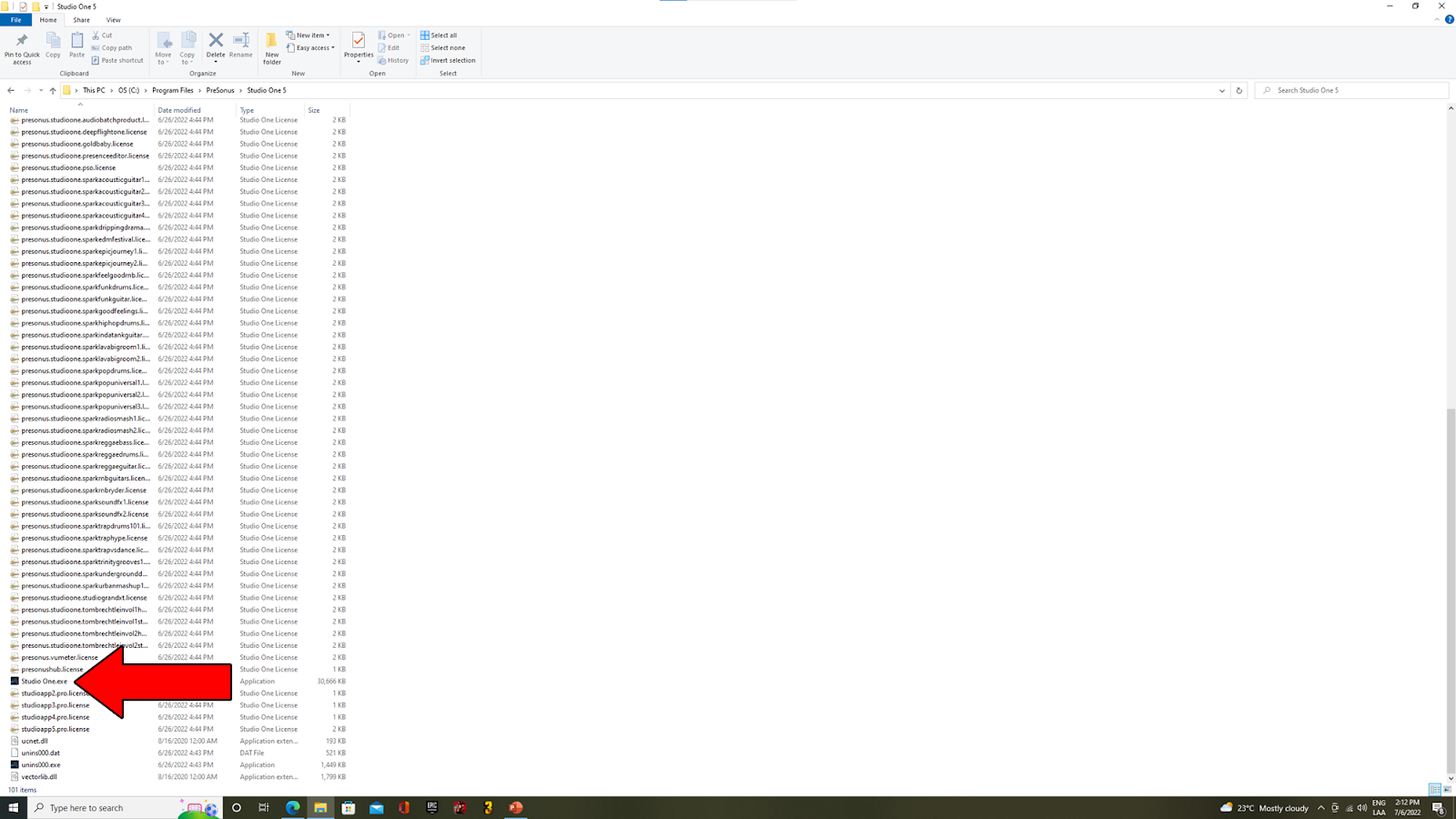
Task: Click Invert selection in the ribbon
Action: (448, 61)
